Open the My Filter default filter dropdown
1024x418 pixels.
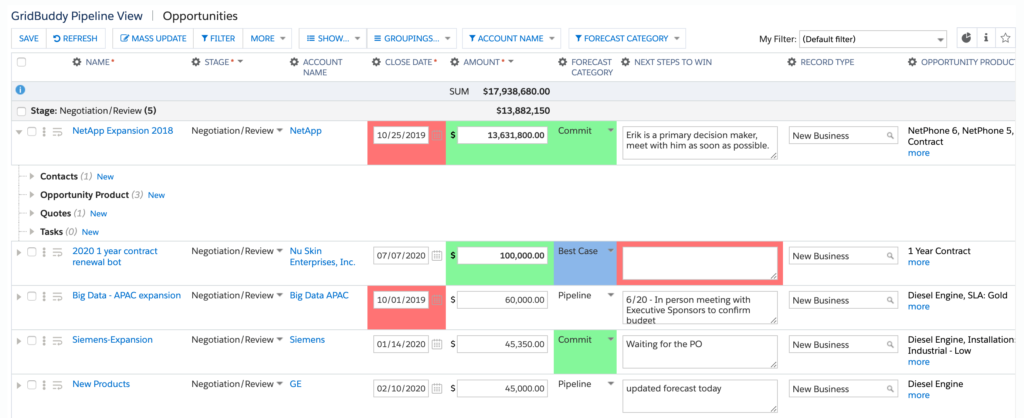[873, 39]
